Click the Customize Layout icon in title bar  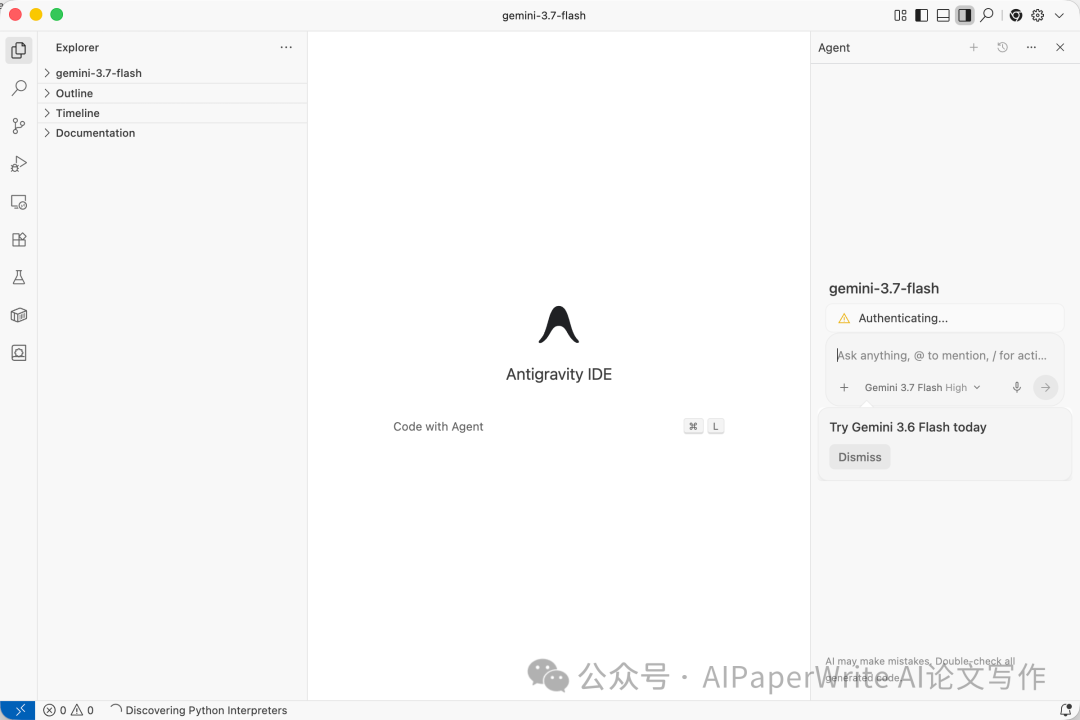(x=900, y=15)
